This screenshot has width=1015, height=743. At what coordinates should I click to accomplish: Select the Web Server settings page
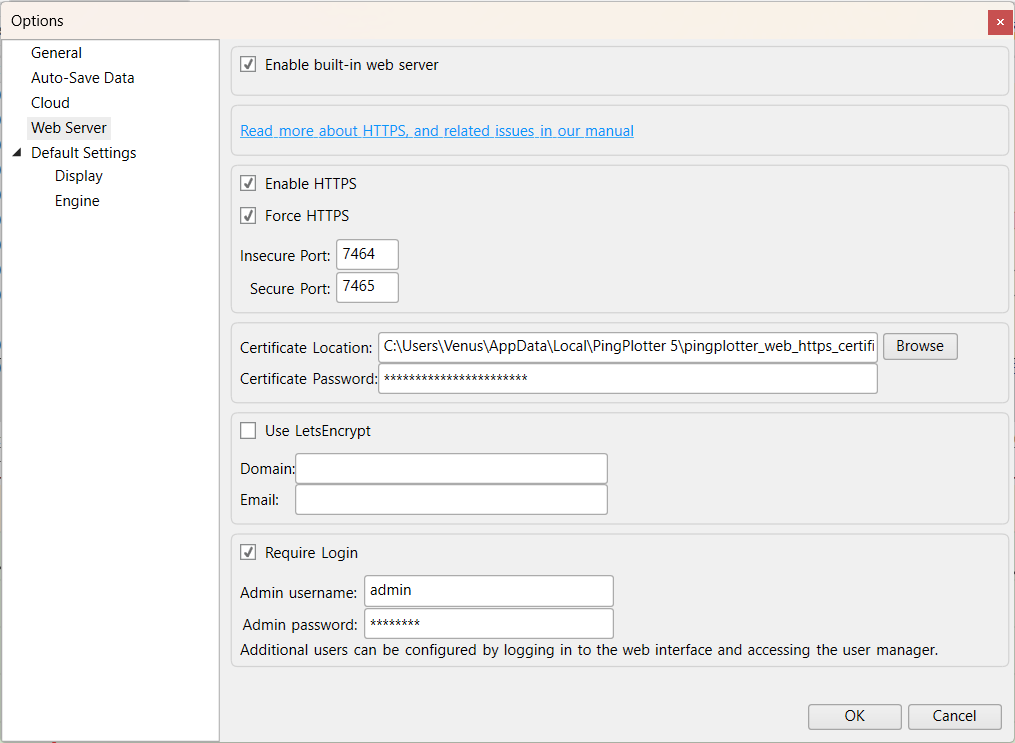68,127
